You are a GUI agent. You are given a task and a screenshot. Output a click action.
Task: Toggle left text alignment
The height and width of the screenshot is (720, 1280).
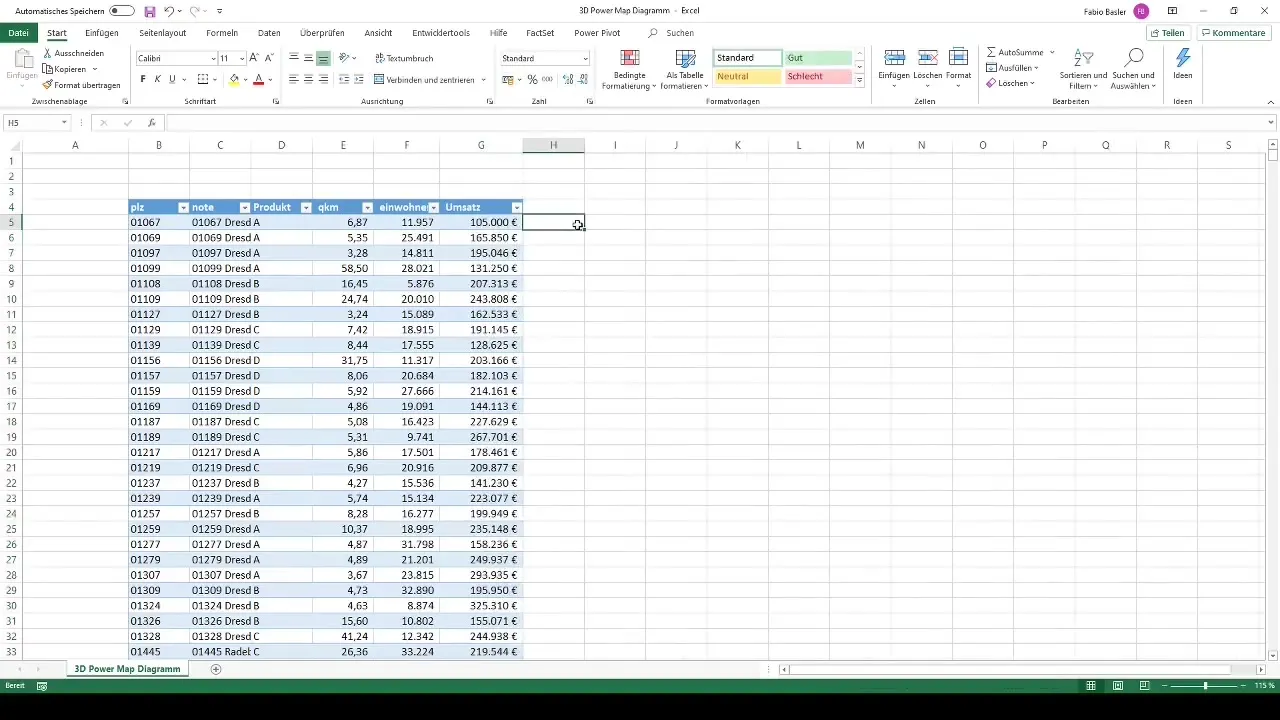tap(294, 79)
